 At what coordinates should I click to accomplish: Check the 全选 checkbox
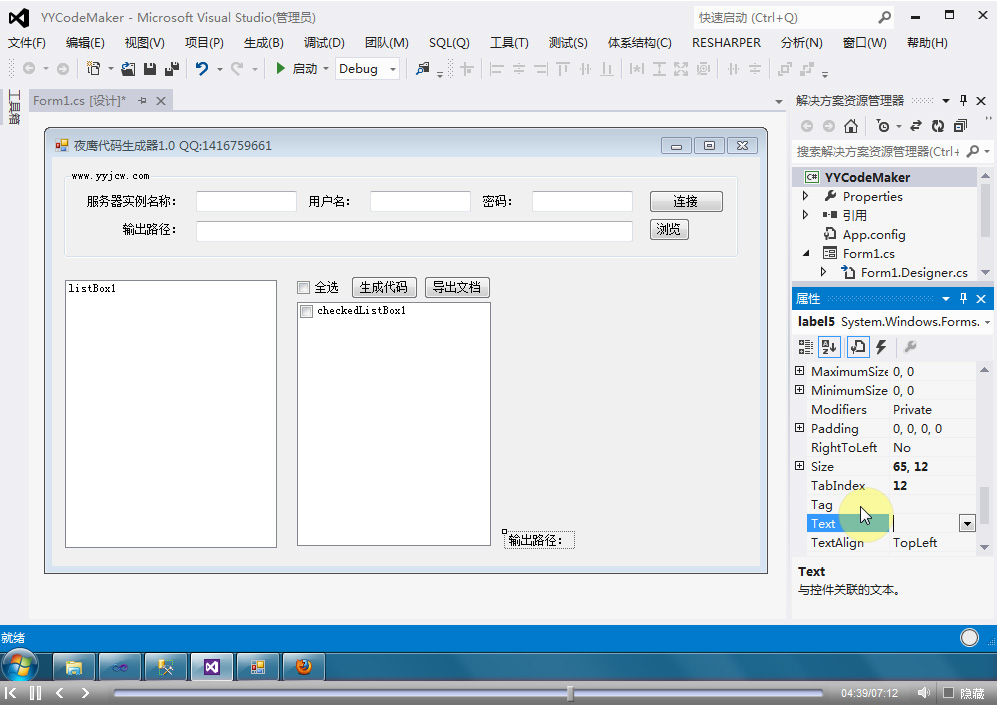click(x=304, y=287)
